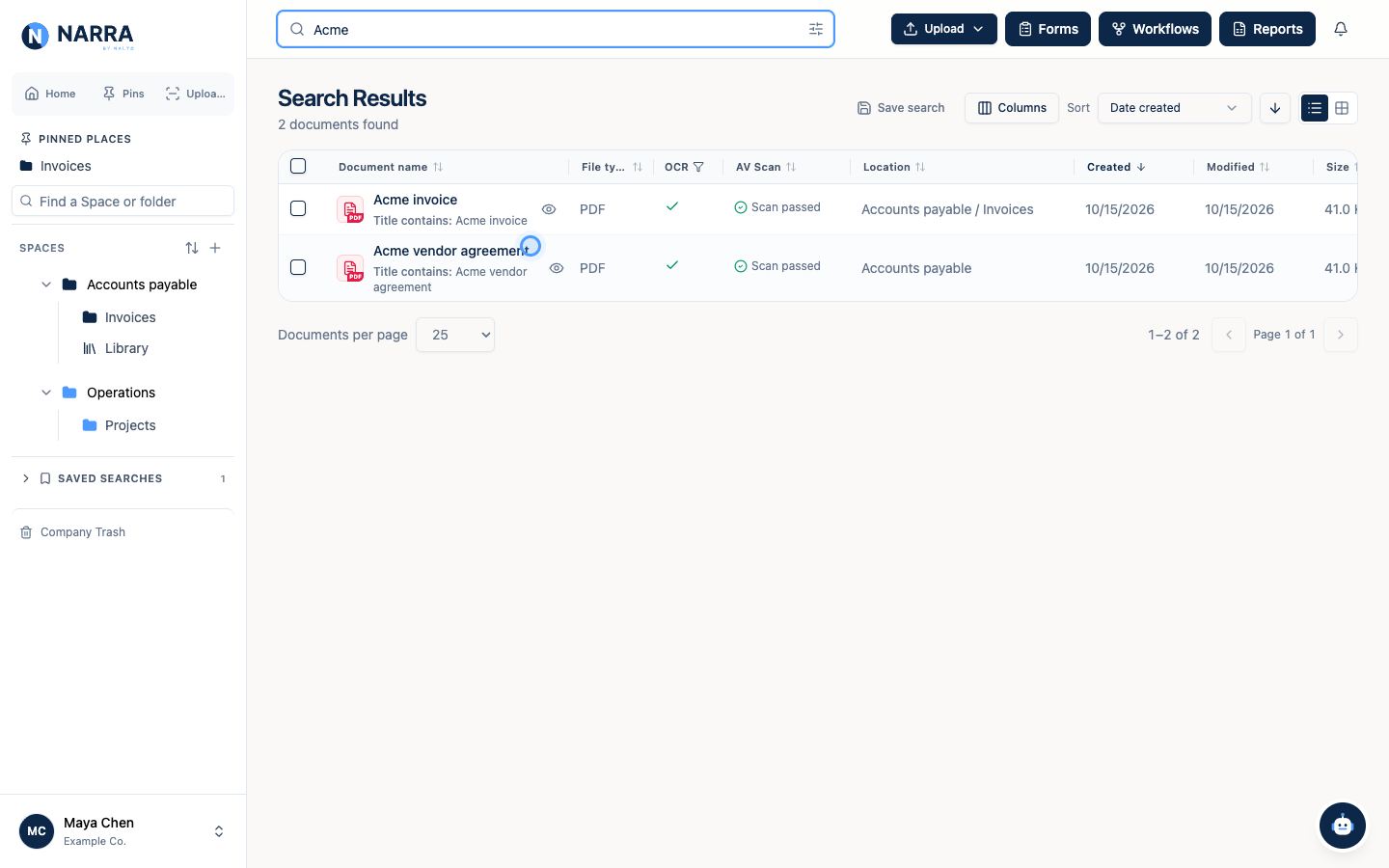Viewport: 1389px width, 868px height.
Task: Collapse the Accounts payable space
Action: [x=46, y=285]
